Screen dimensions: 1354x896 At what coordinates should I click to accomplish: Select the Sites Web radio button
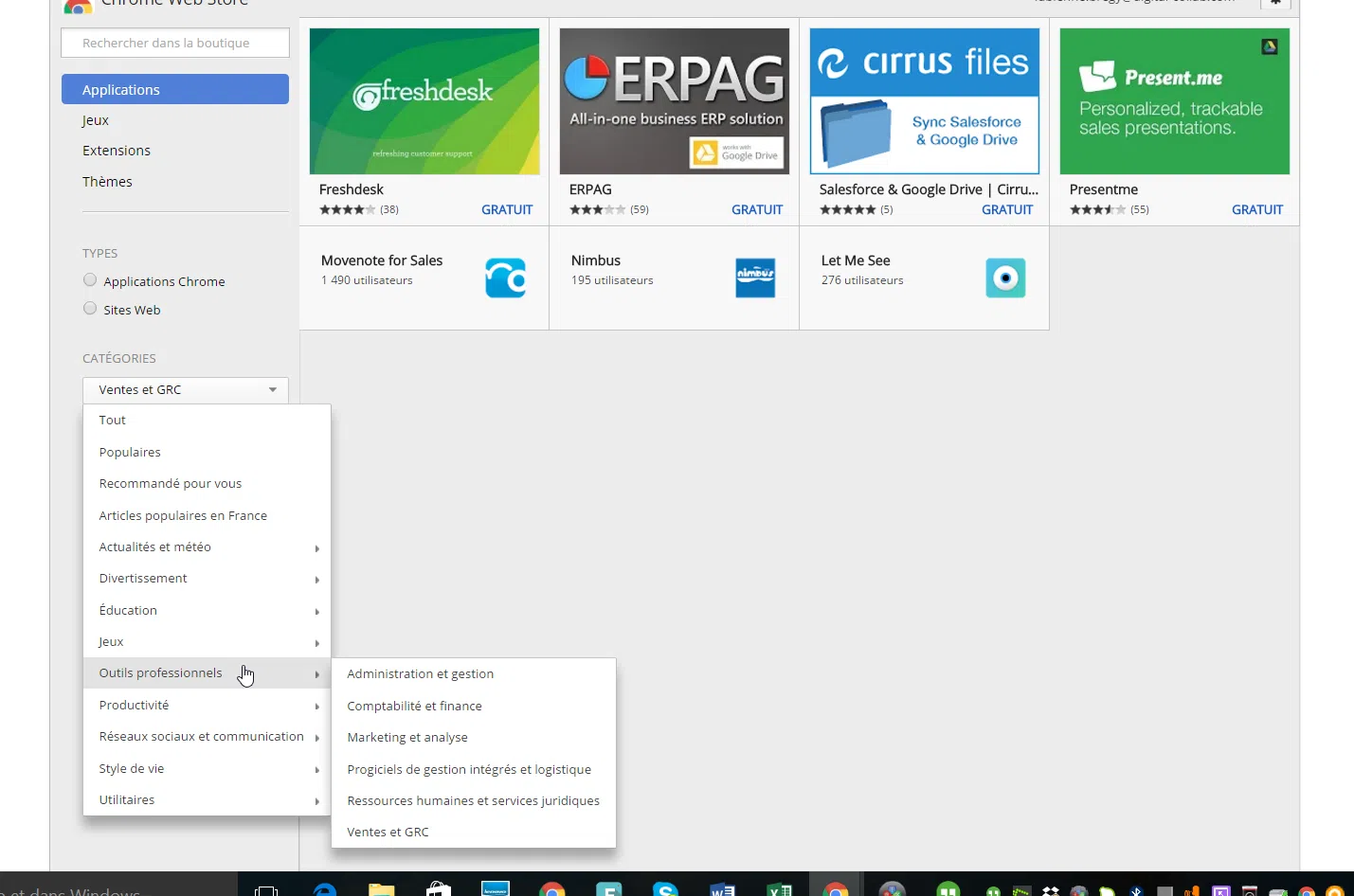90,309
